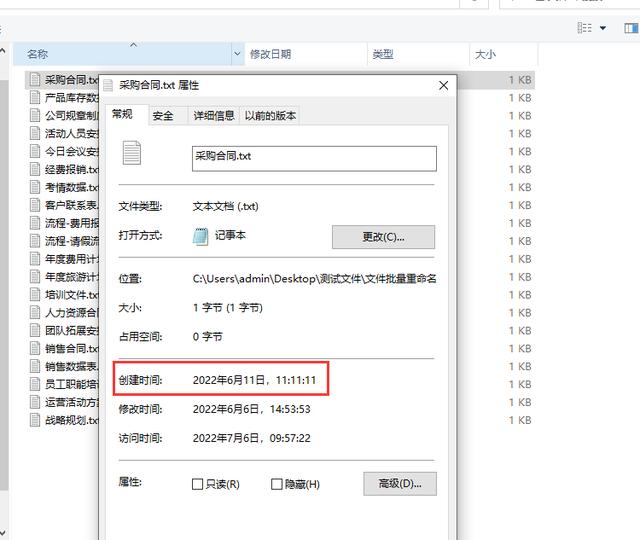
Task: Select the 产品库存 file icon
Action: (35, 98)
